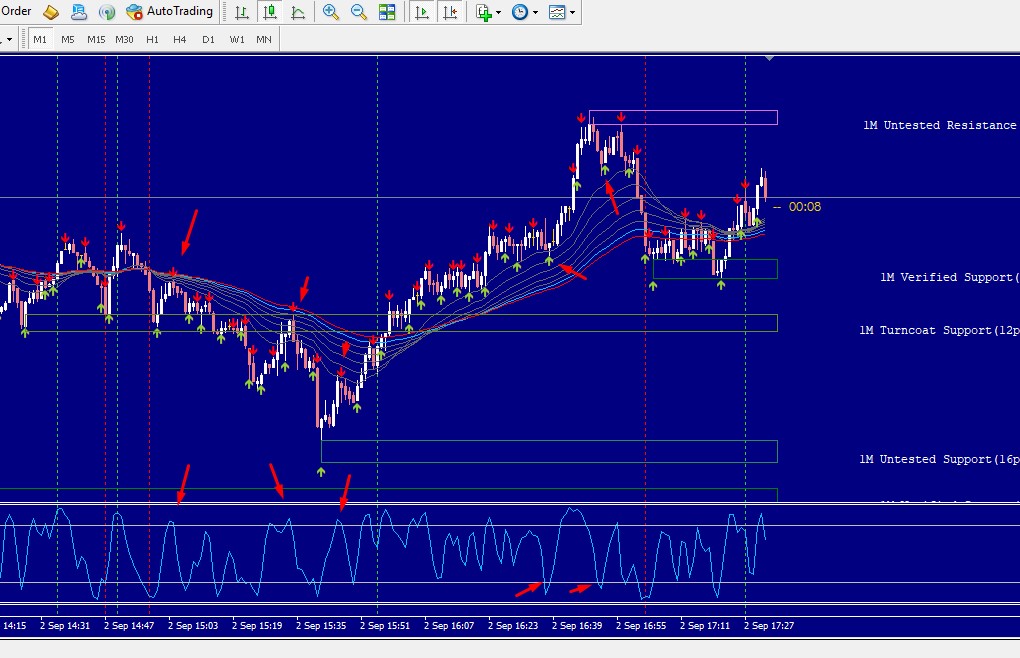Zoom out on the chart

(x=358, y=12)
